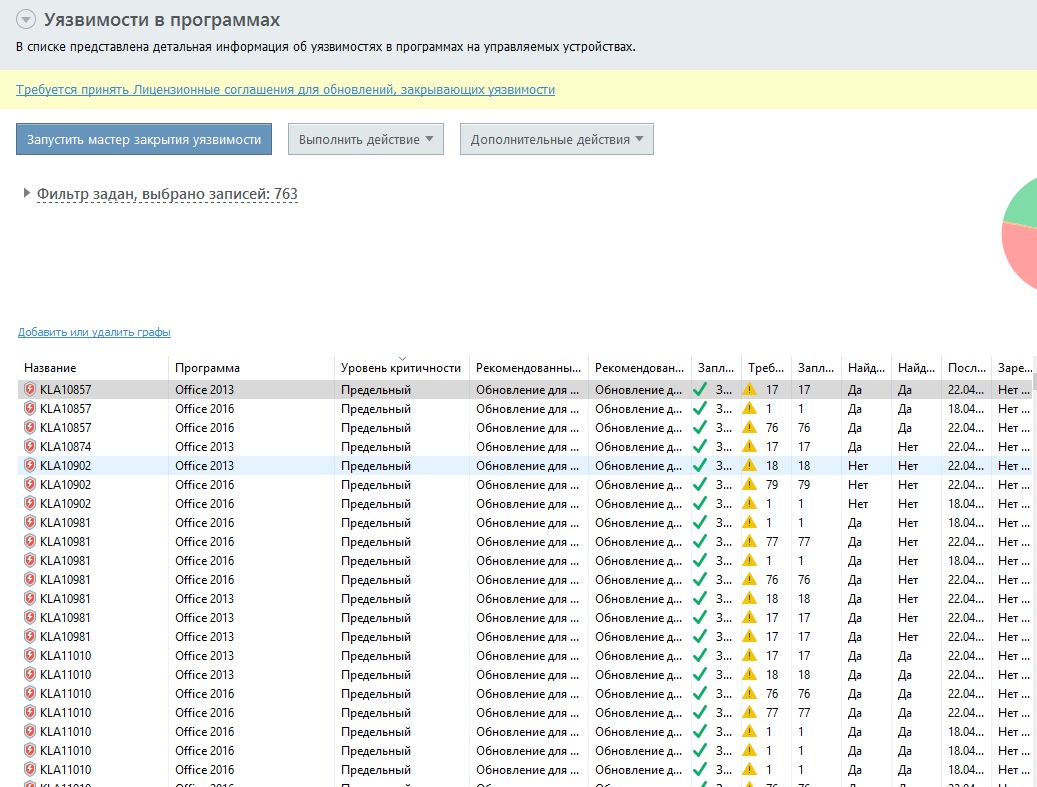Click the value 79 next to warning icon
The image size is (1037, 787).
pyautogui.click(x=772, y=485)
